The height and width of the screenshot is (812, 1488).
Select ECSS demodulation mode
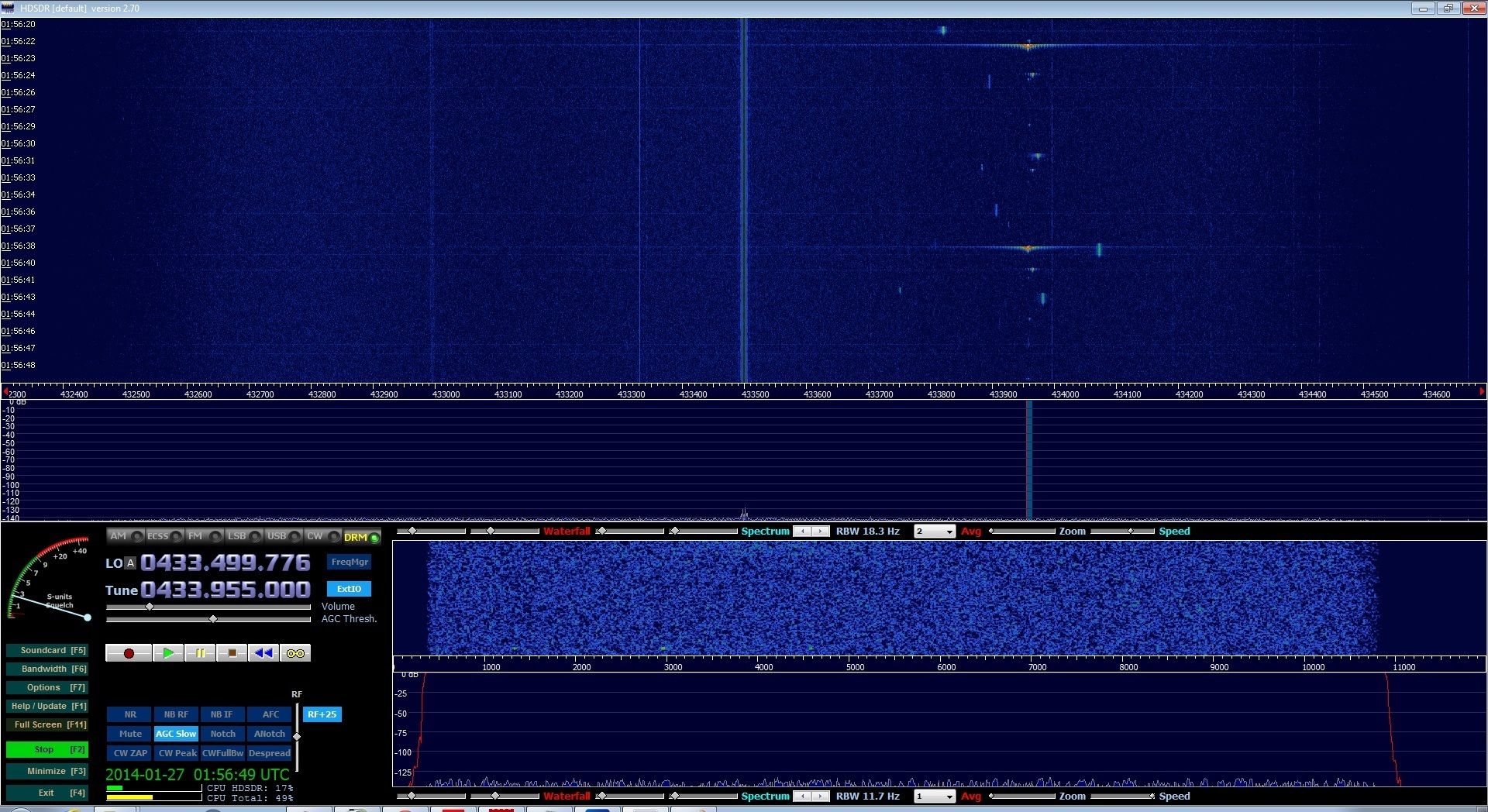[x=164, y=536]
